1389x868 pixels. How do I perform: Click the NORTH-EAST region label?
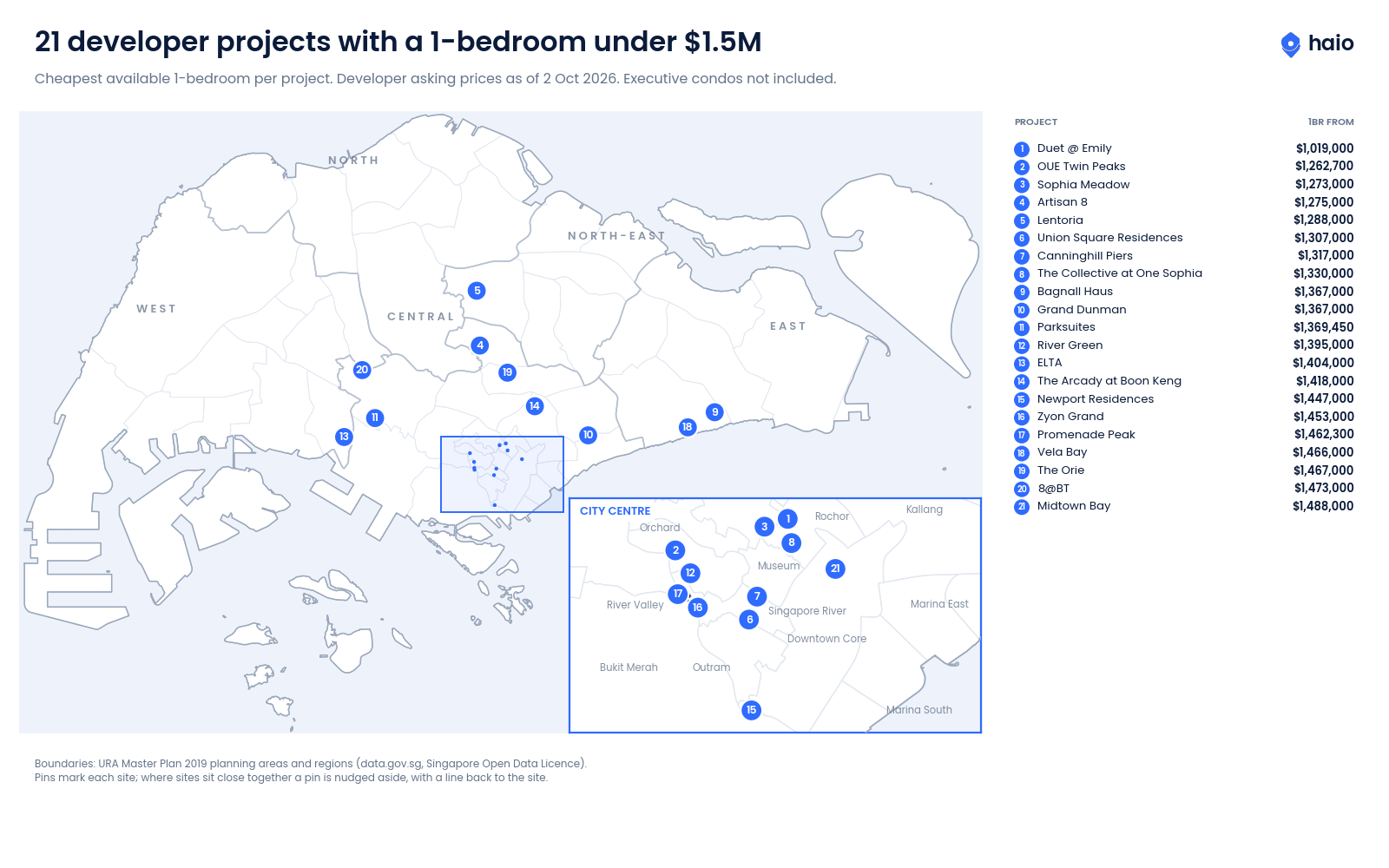tap(616, 236)
